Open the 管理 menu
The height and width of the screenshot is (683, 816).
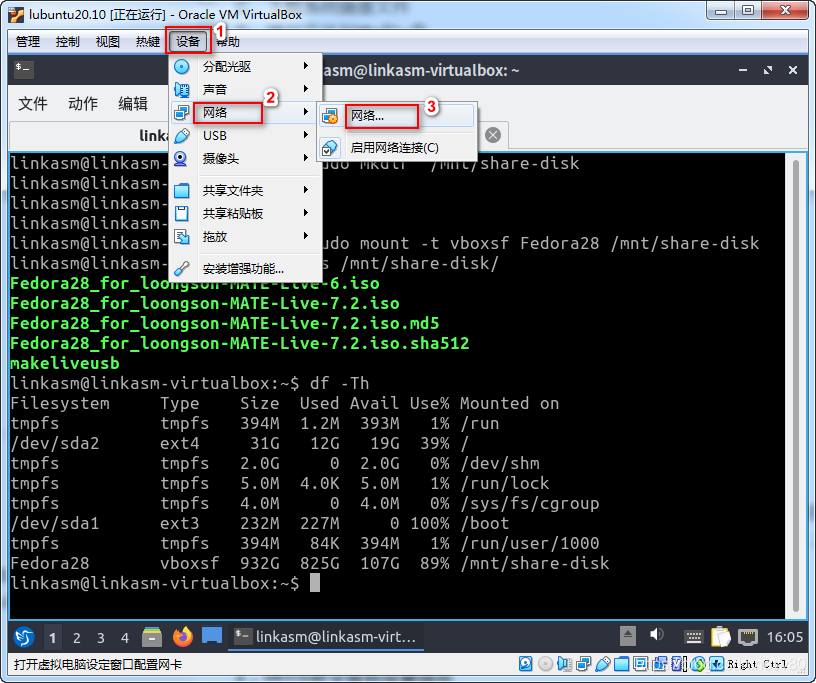click(28, 41)
